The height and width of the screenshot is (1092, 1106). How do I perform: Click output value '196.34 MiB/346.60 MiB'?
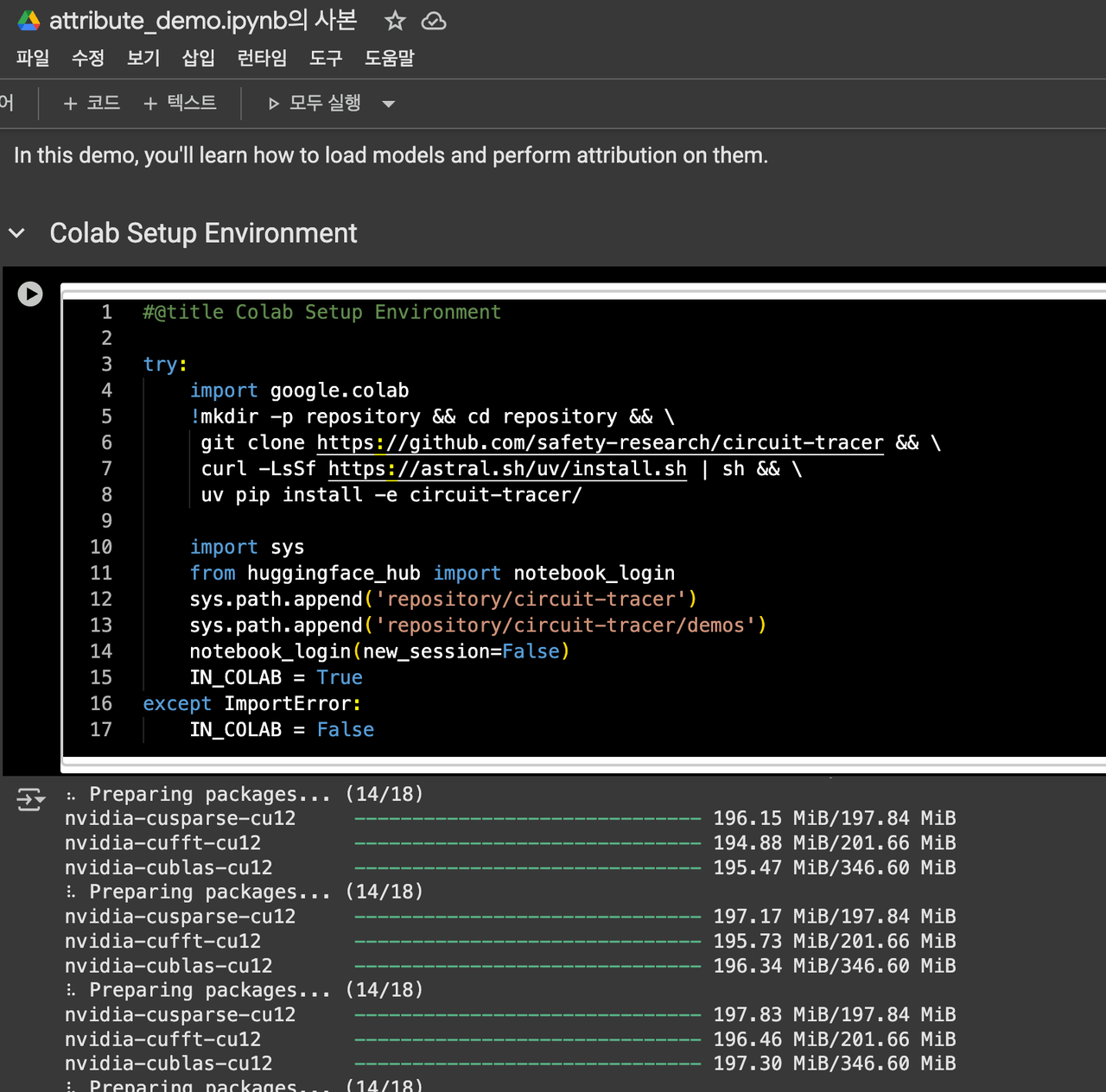[834, 966]
